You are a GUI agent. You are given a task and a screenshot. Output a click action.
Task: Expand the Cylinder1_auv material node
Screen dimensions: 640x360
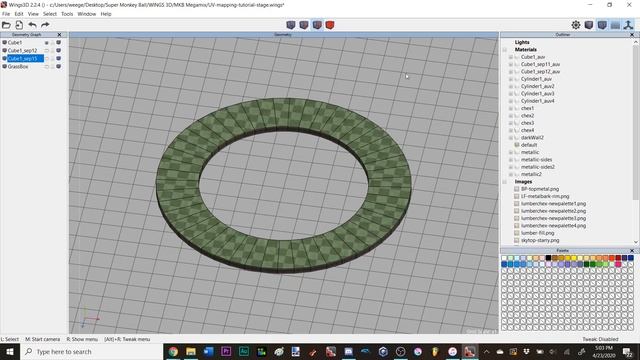pyautogui.click(x=511, y=79)
